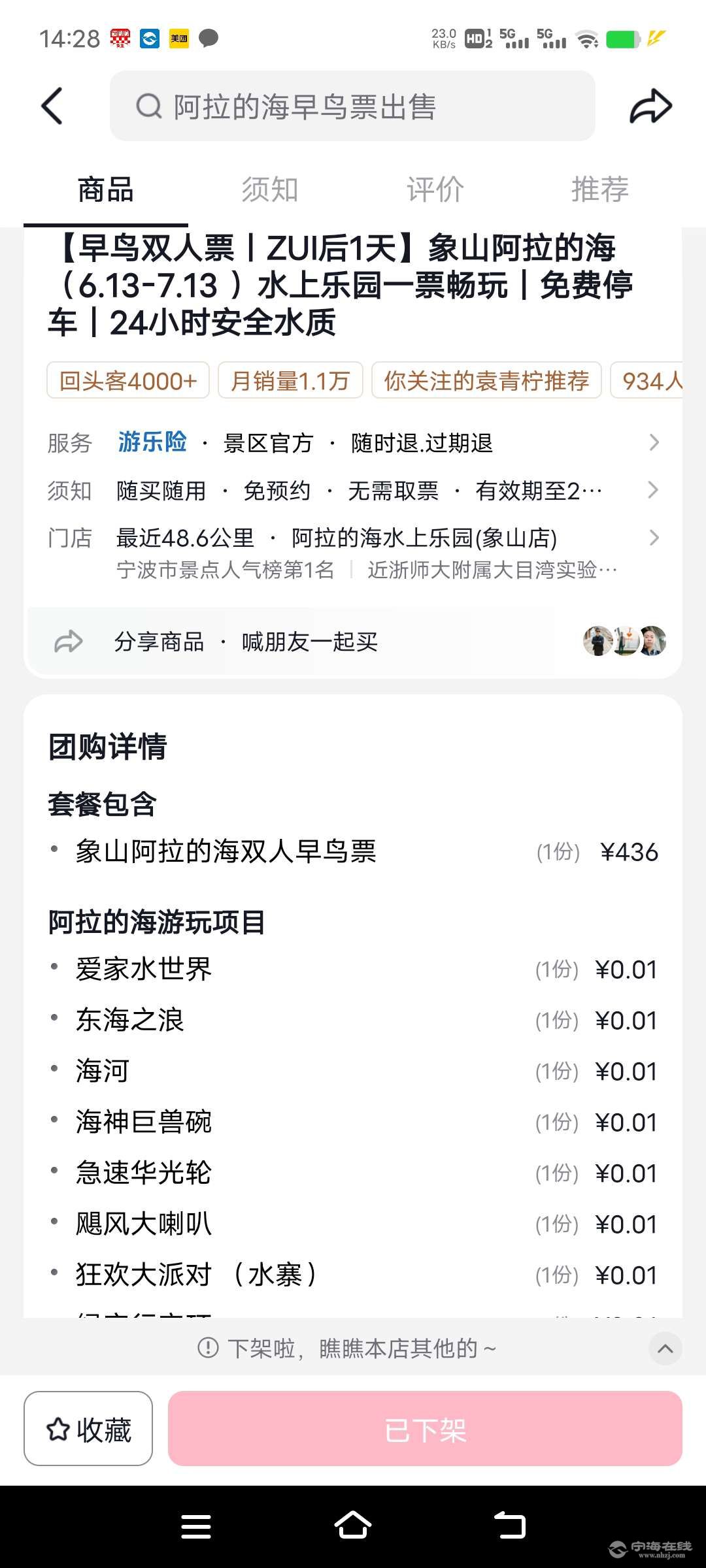Viewport: 706px width, 1568px height.
Task: Tap share icon beside 分享商品
Action: [x=68, y=642]
